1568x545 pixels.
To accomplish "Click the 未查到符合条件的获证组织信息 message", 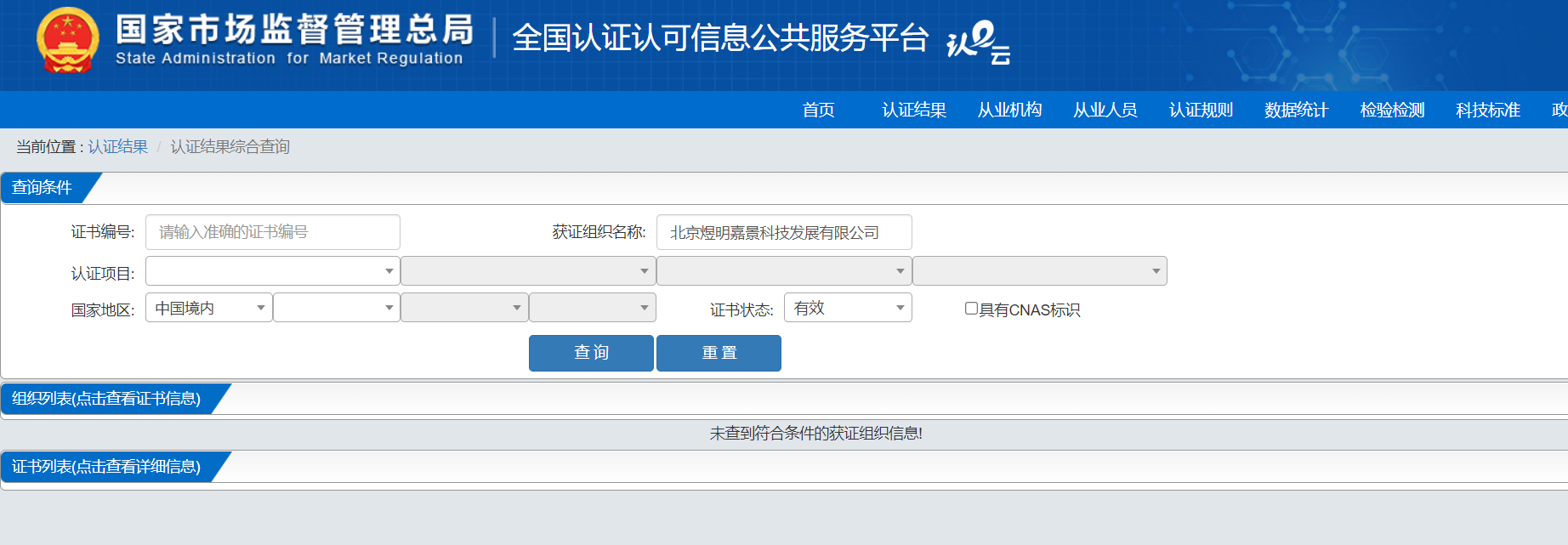I will point(816,434).
